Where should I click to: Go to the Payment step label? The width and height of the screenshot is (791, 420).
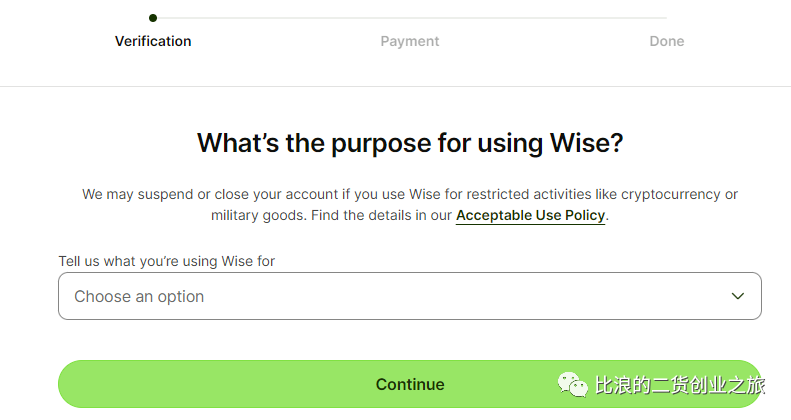[410, 41]
